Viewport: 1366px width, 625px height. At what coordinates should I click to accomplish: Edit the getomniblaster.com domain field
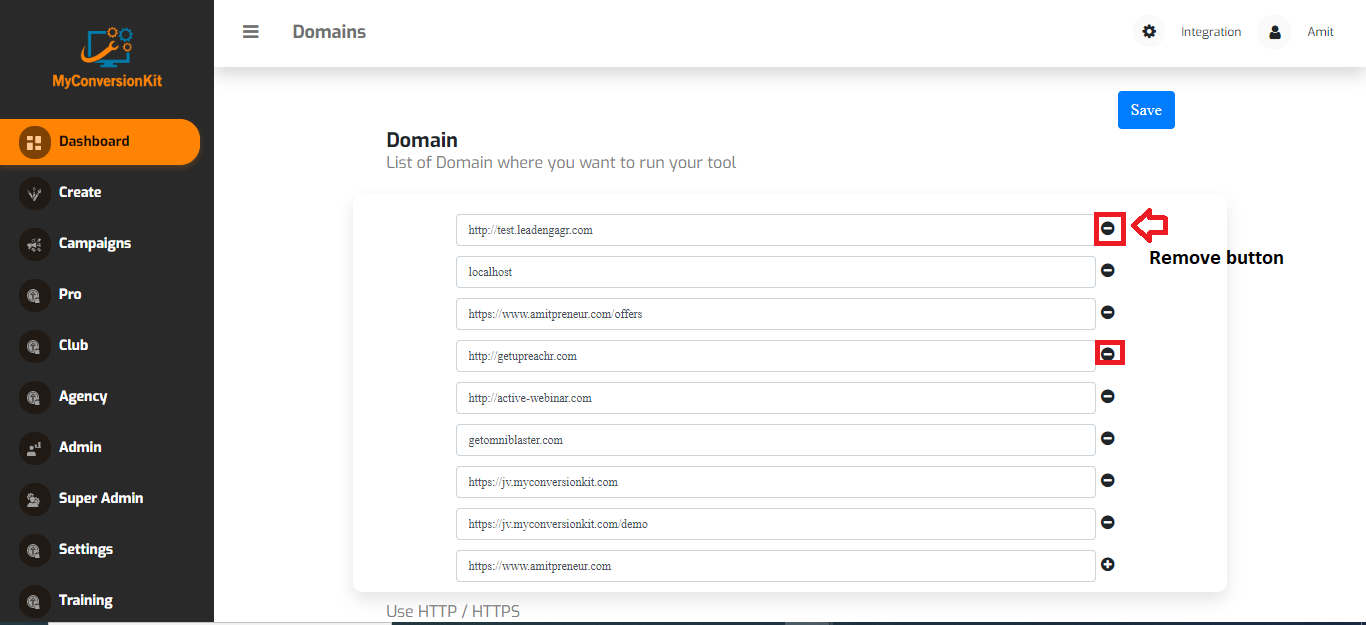click(776, 440)
